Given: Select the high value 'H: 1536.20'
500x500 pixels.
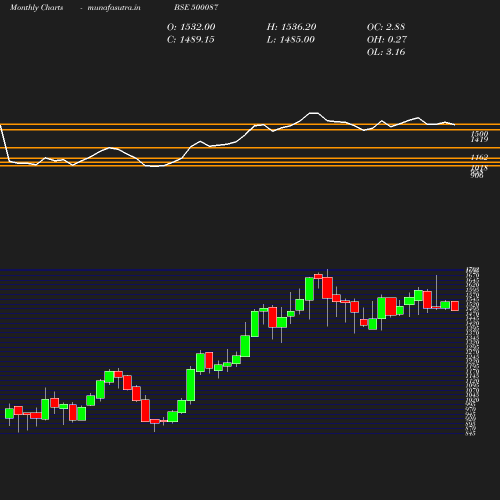Looking at the screenshot, I should tap(291, 27).
